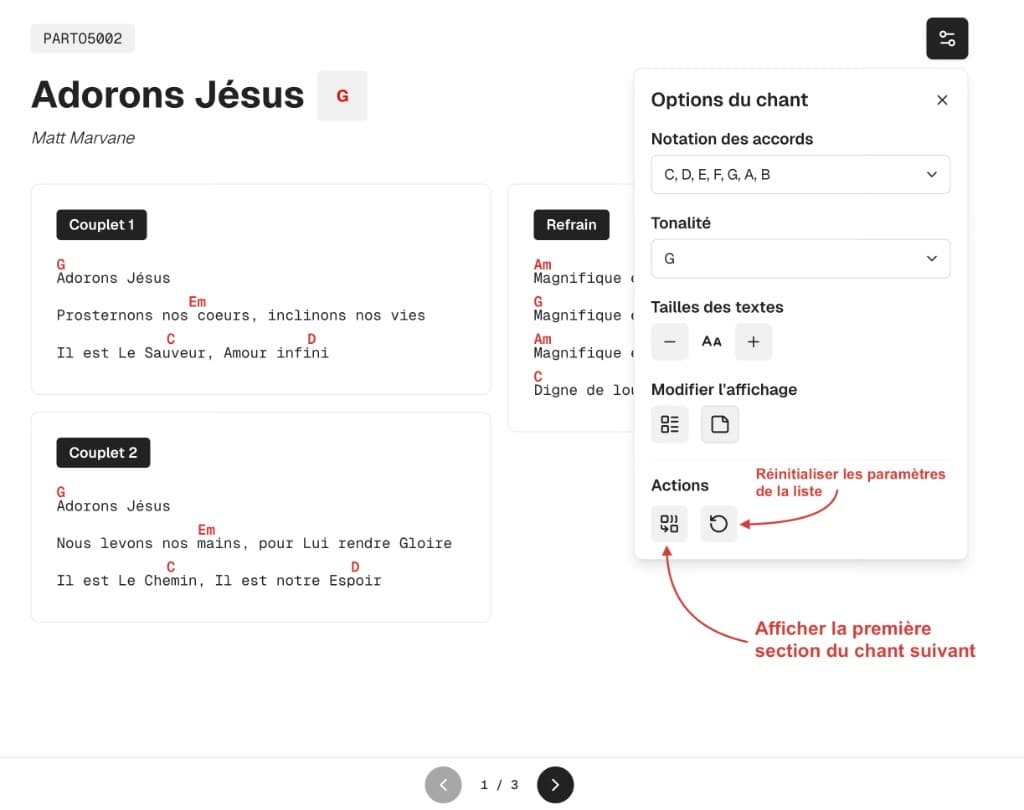Open the song options settings icon
This screenshot has height=810, width=1024.
(946, 38)
